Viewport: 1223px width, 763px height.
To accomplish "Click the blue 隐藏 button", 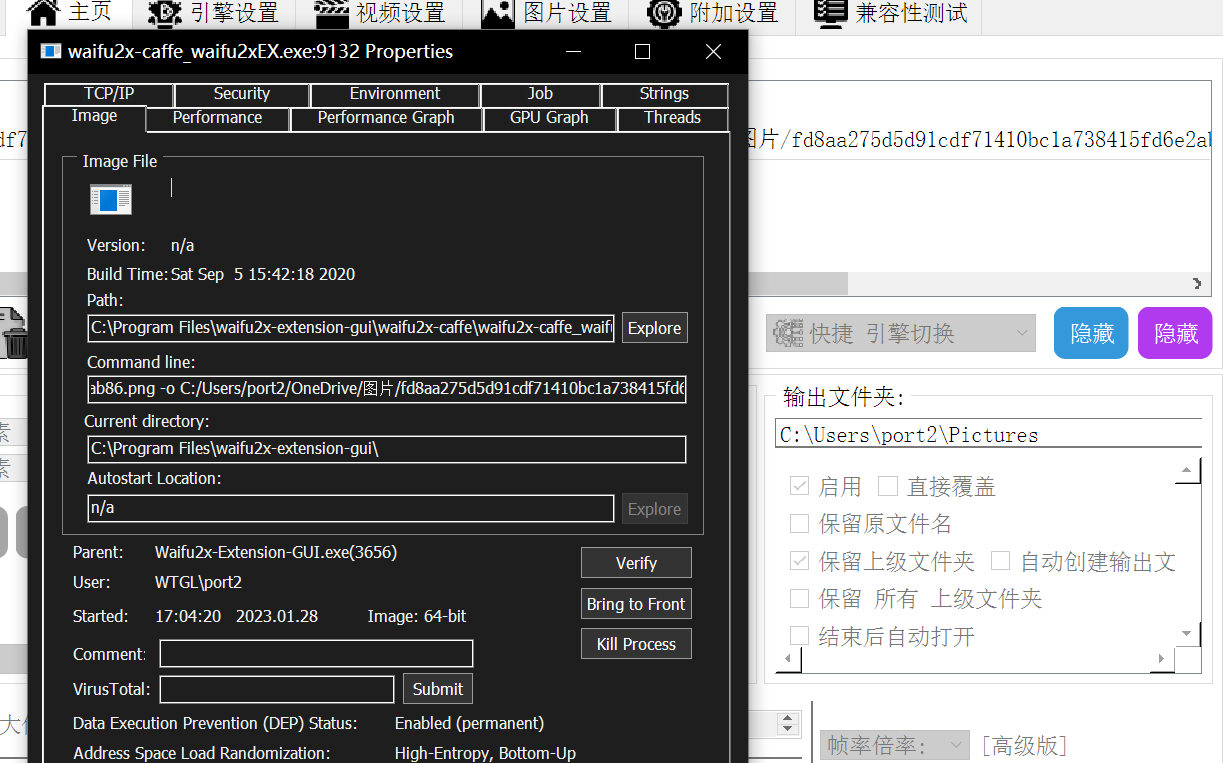I will pyautogui.click(x=1091, y=333).
